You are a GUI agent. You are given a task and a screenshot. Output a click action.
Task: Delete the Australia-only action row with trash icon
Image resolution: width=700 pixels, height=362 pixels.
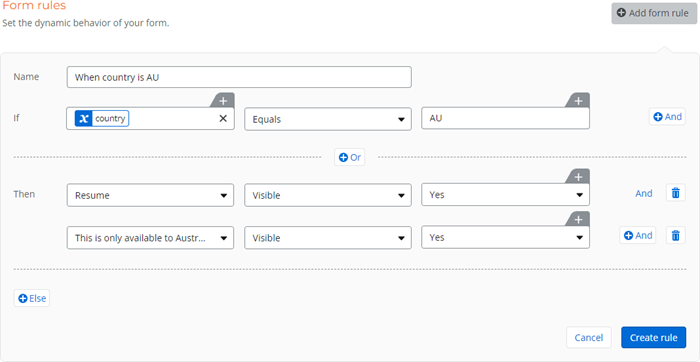(x=675, y=235)
